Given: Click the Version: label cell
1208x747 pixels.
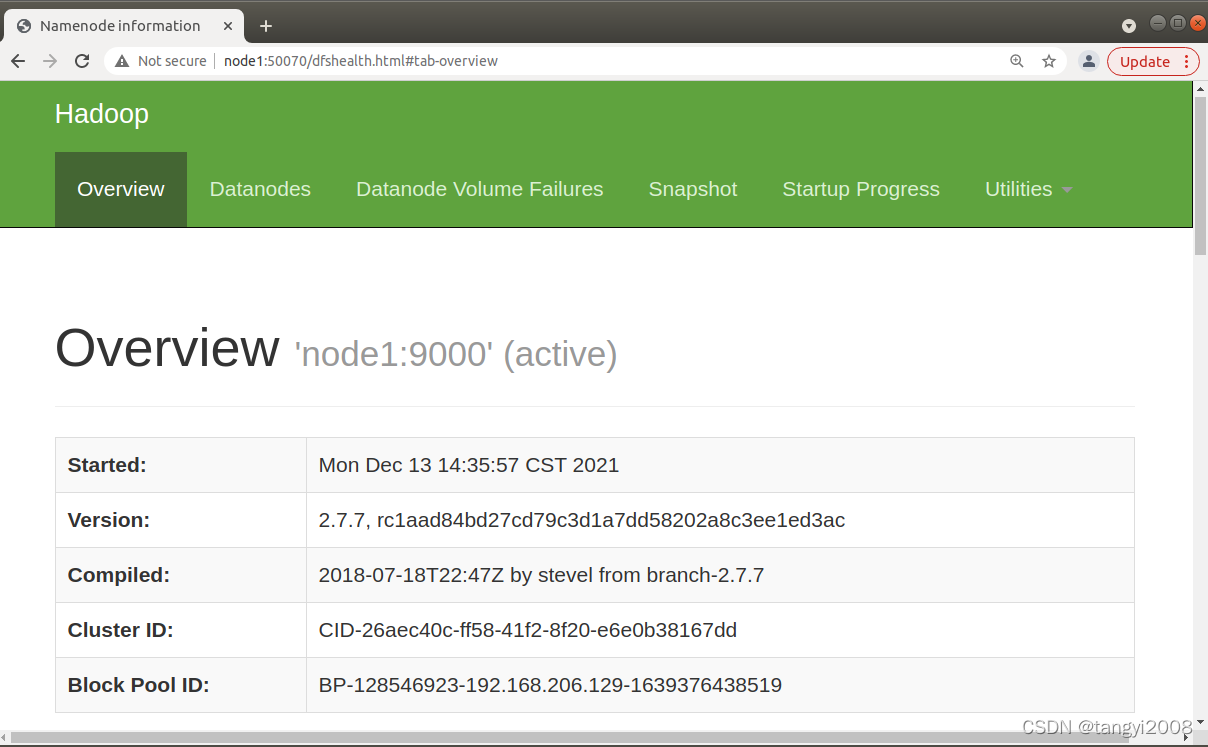Looking at the screenshot, I should [x=181, y=520].
